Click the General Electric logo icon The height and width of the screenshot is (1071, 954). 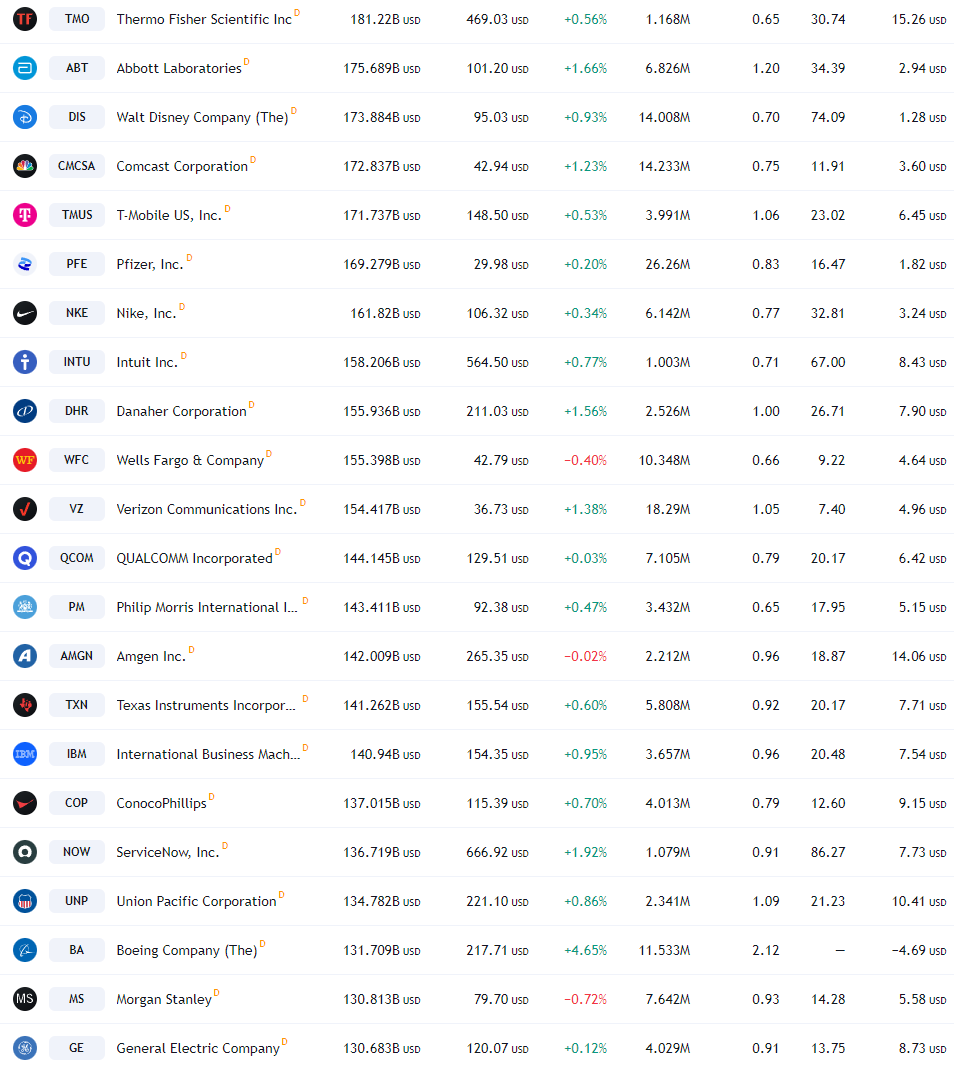click(x=25, y=1048)
